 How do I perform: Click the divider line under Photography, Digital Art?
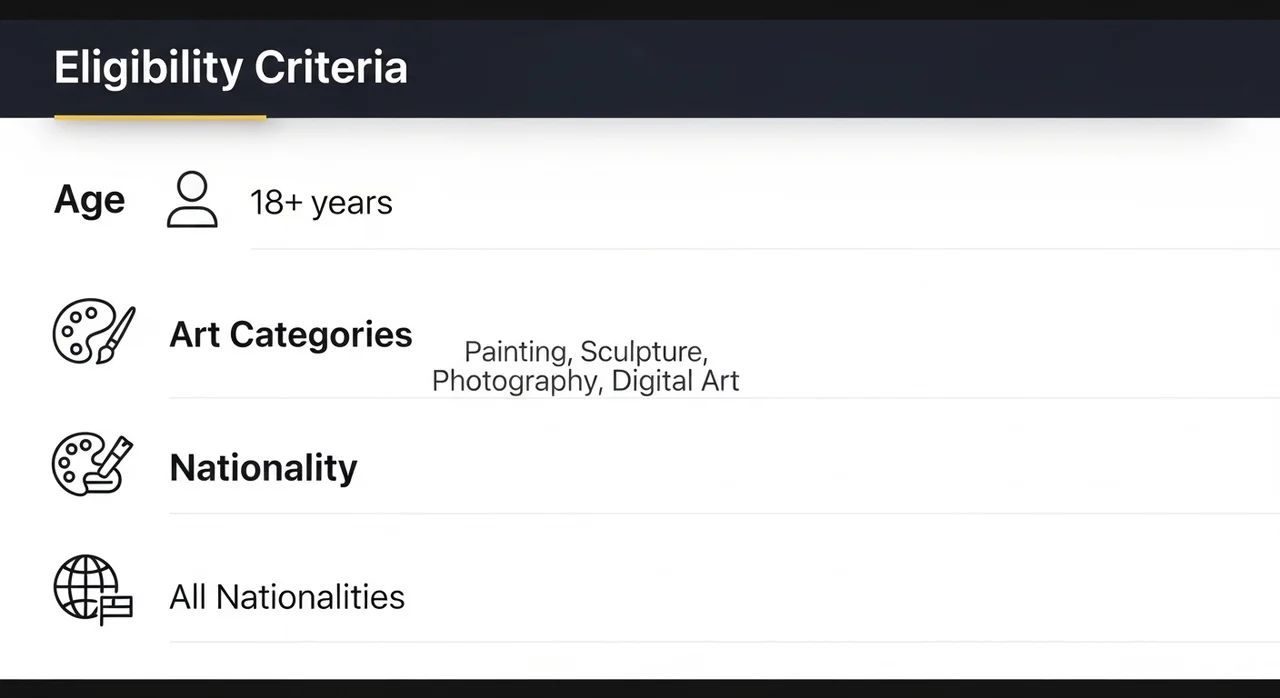(x=720, y=398)
